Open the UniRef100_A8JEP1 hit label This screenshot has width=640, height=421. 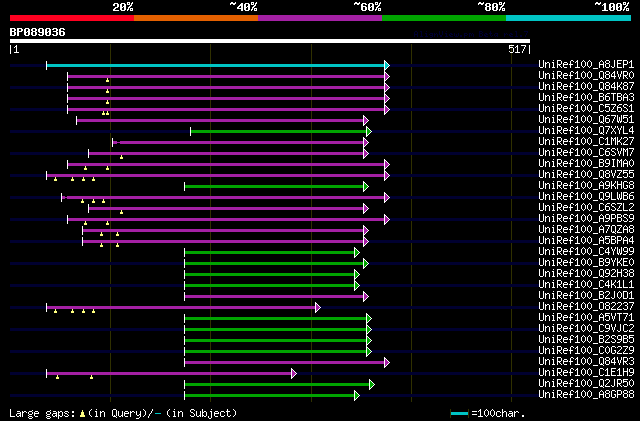pos(586,65)
